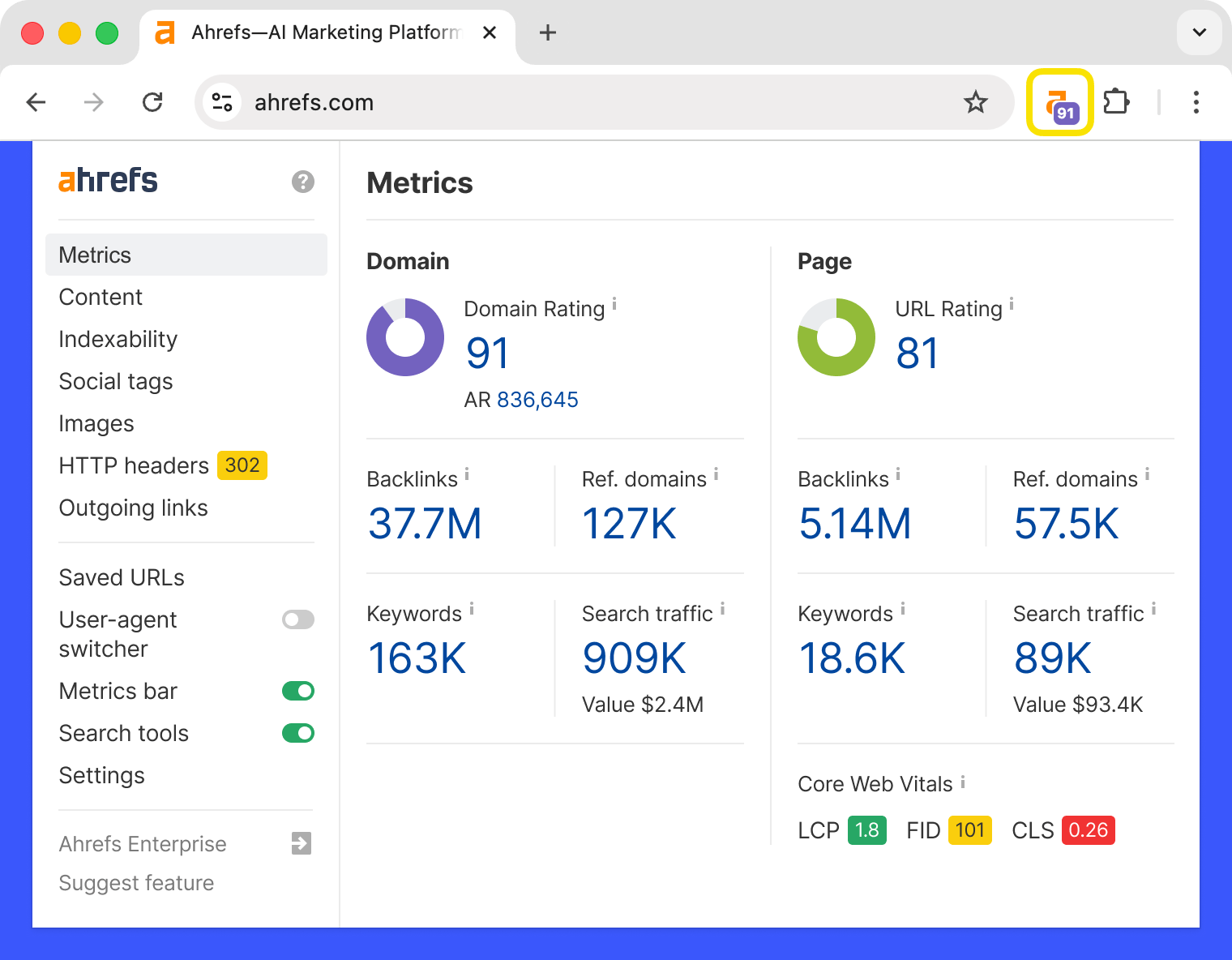Enable the User-agent switcher toggle
Viewport: 1232px width, 960px height.
tap(297, 619)
